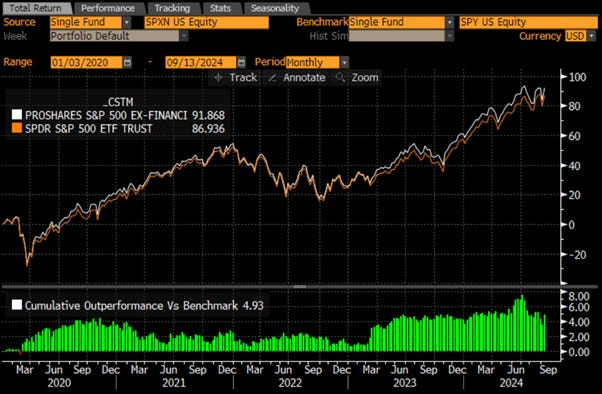Viewport: 602px width, 394px height.
Task: Click the 4.93 outperformance value
Action: [x=253, y=306]
